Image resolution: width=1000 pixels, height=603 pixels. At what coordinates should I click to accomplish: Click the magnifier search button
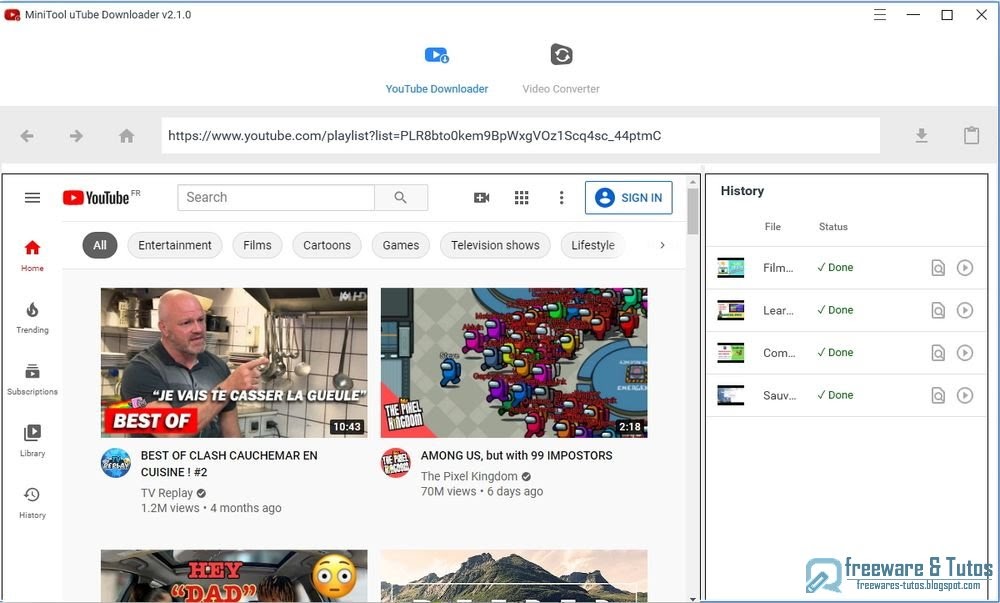pos(401,198)
